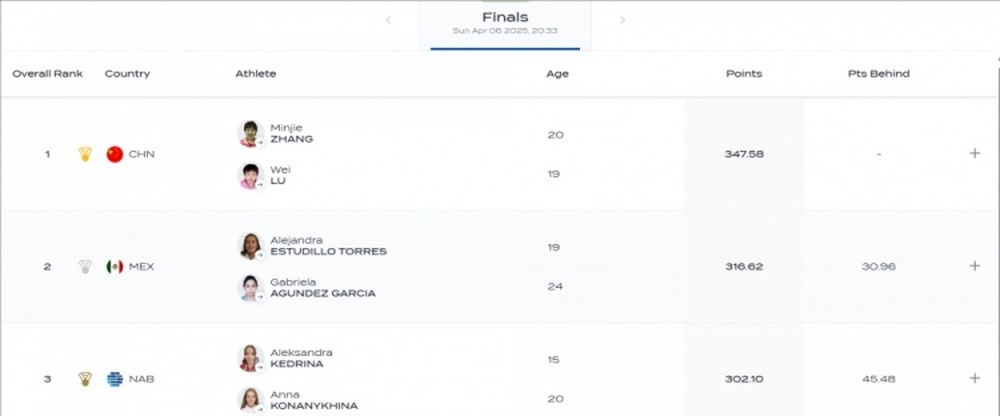
Task: Open Gabriela Agundez Garcia athlete link
Action: (323, 288)
